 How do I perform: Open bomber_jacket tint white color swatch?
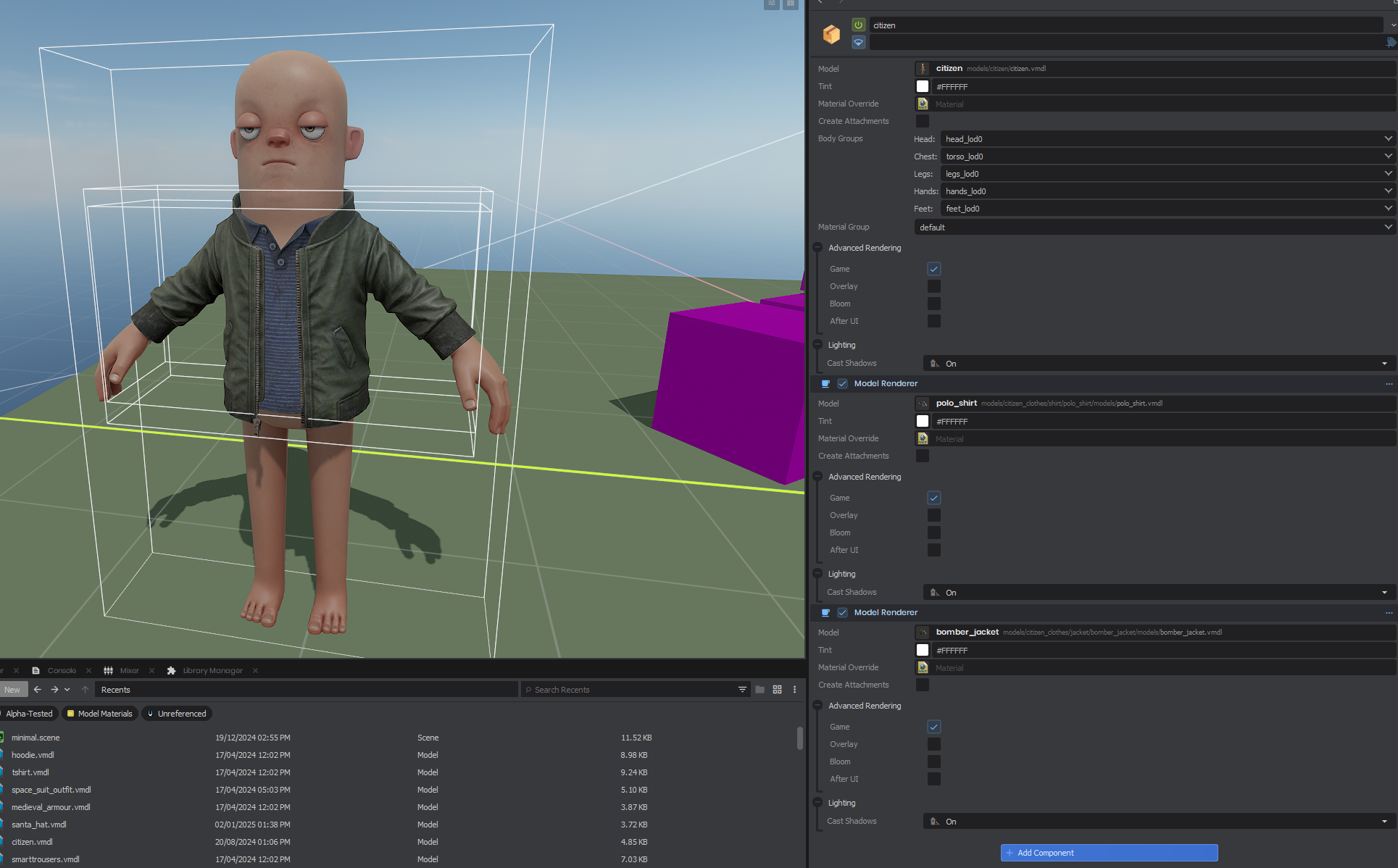[x=922, y=651]
